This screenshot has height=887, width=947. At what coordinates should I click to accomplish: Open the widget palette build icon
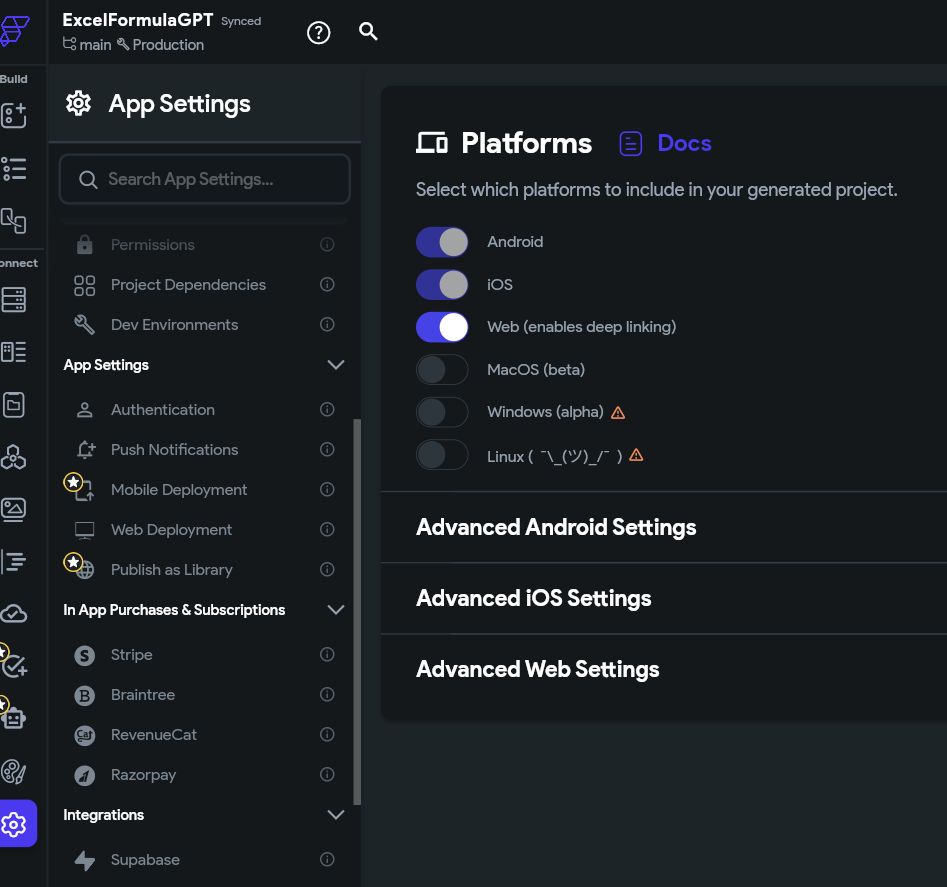tap(14, 115)
